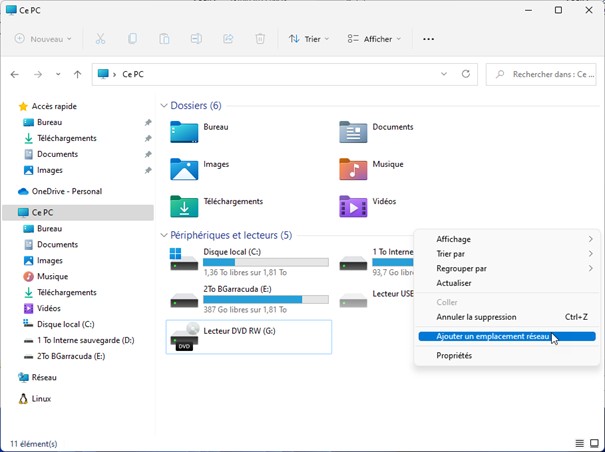Select Ajouter un emplacement réseau

(492, 337)
